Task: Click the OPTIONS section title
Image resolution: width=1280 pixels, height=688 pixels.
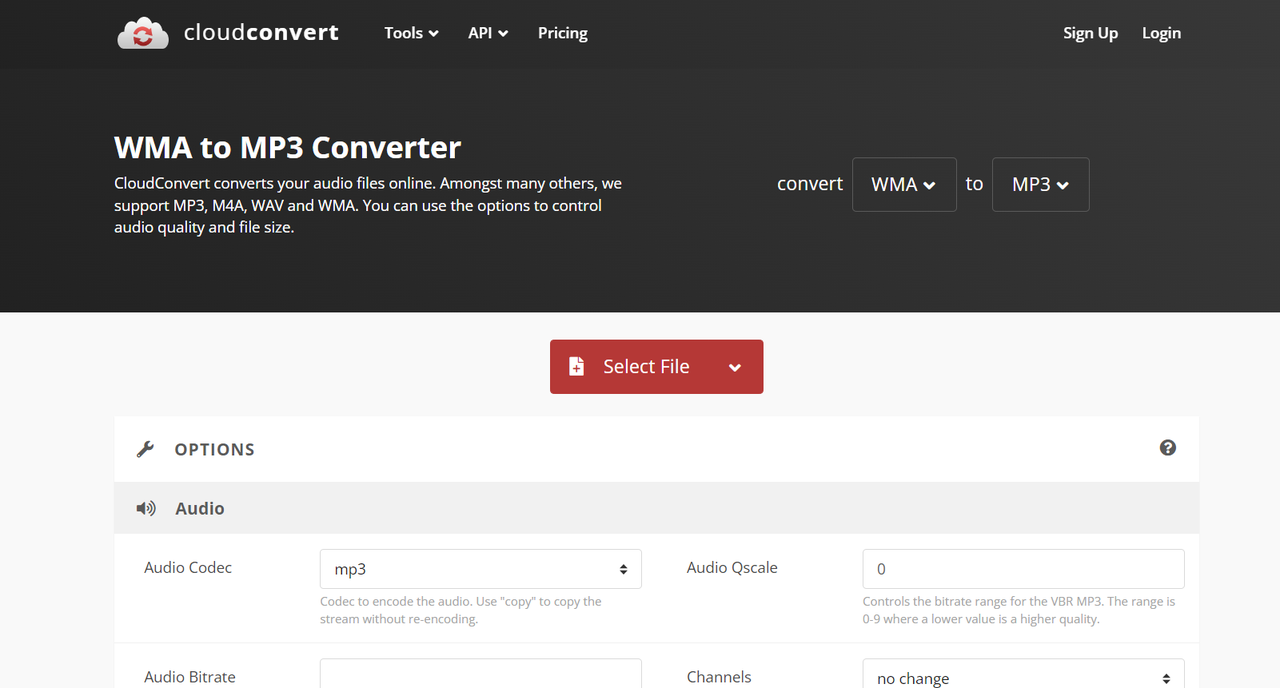Action: pos(215,449)
